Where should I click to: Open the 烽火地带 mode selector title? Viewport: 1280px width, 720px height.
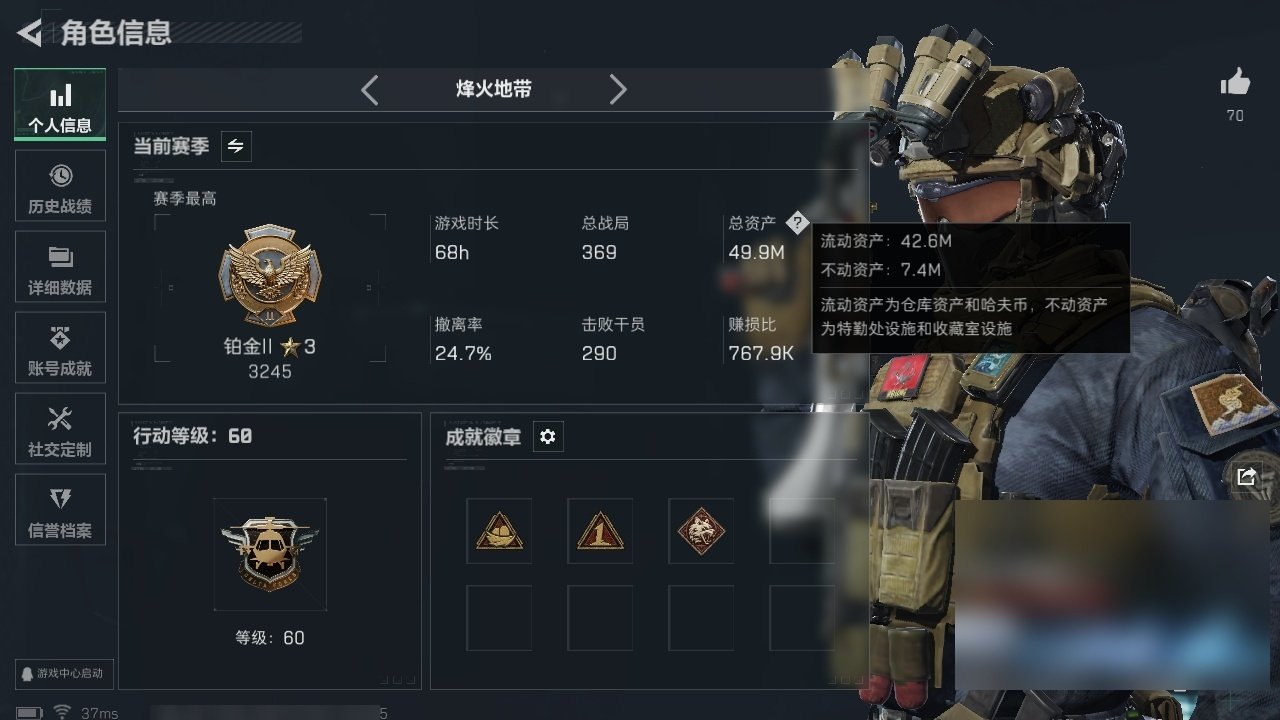pos(494,89)
